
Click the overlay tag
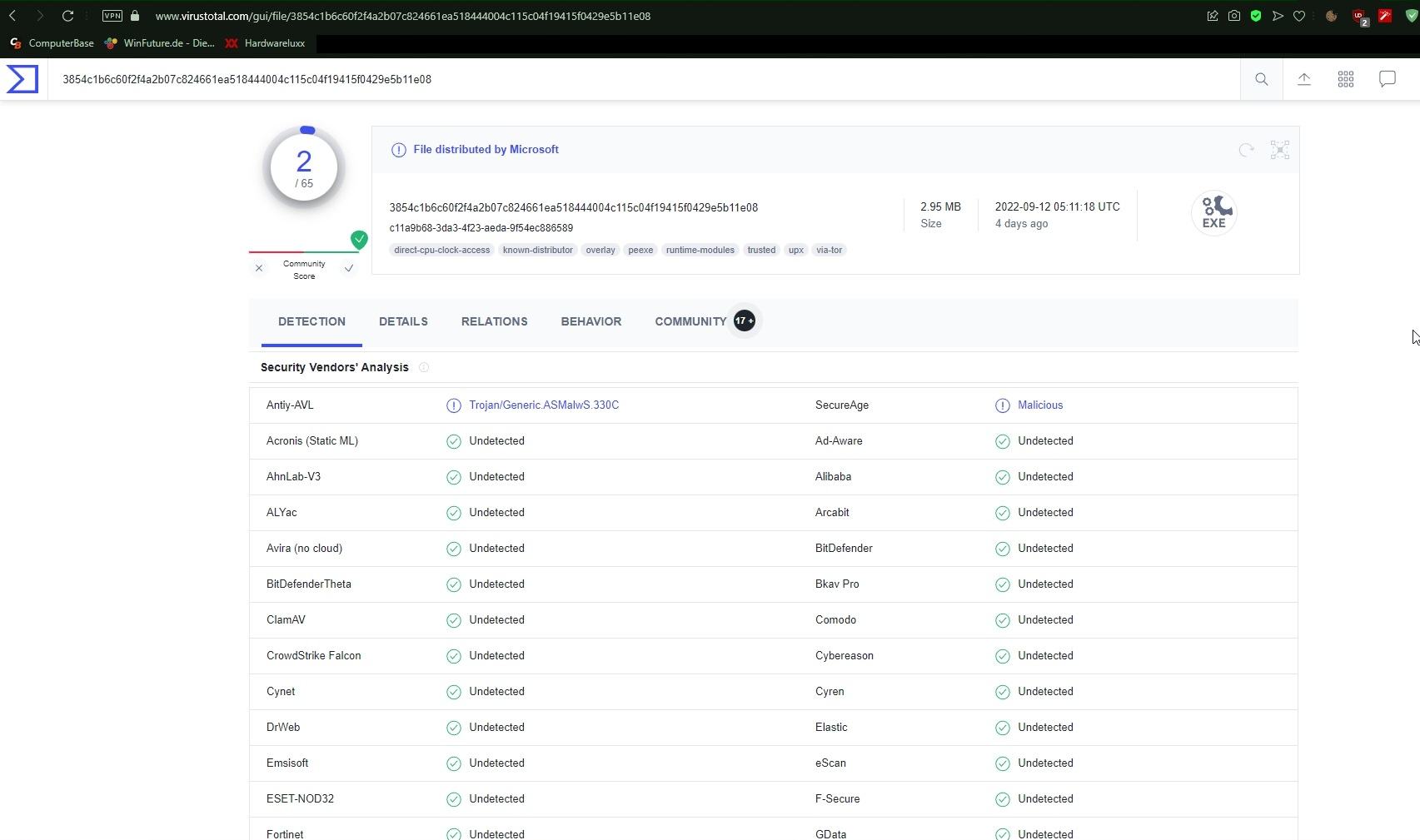pyautogui.click(x=600, y=250)
